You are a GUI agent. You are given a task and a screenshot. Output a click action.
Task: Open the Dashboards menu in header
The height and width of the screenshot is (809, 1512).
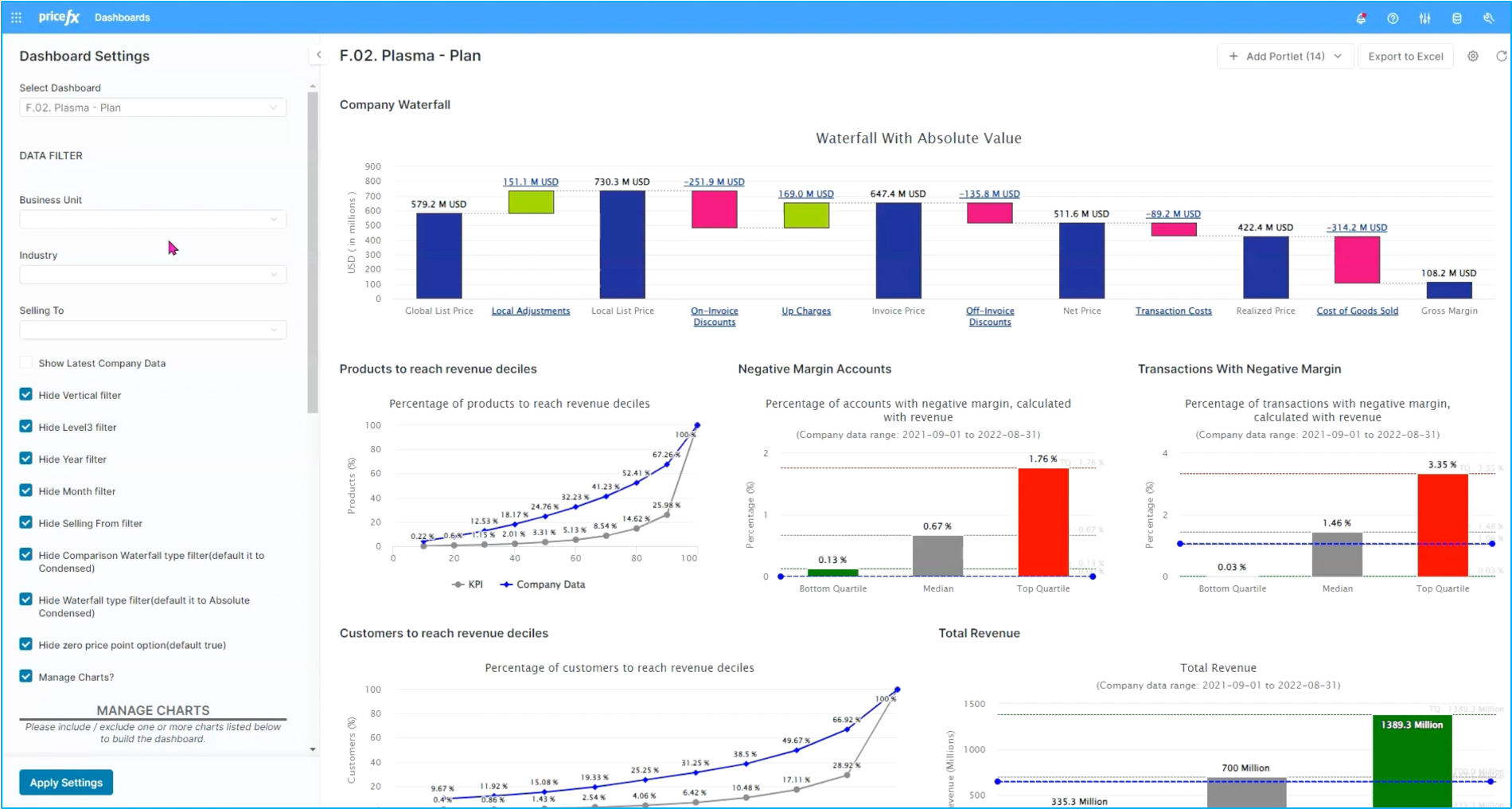[122, 18]
